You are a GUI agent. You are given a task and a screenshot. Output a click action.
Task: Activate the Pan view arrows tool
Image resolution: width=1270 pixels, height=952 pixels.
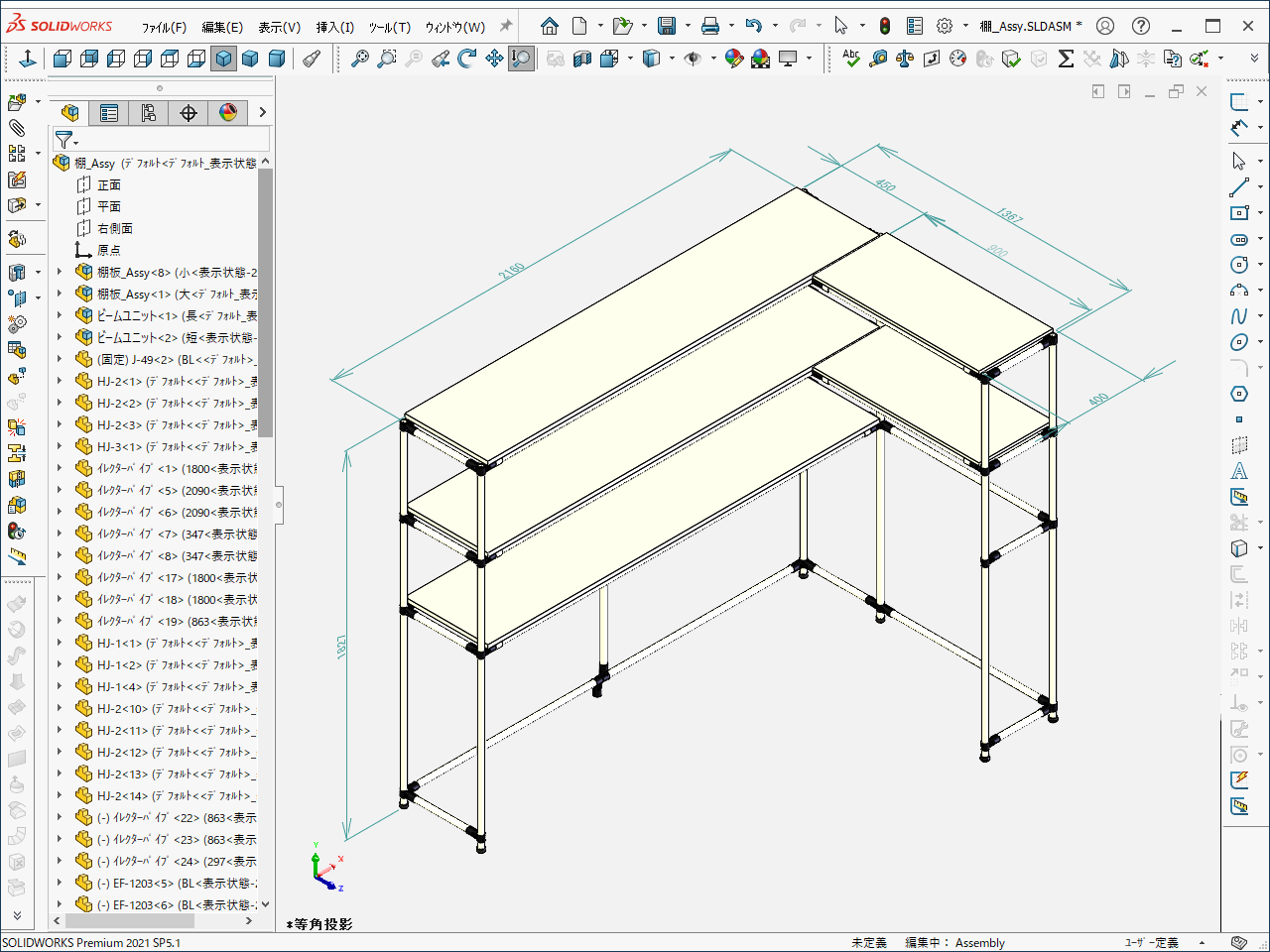[x=494, y=59]
